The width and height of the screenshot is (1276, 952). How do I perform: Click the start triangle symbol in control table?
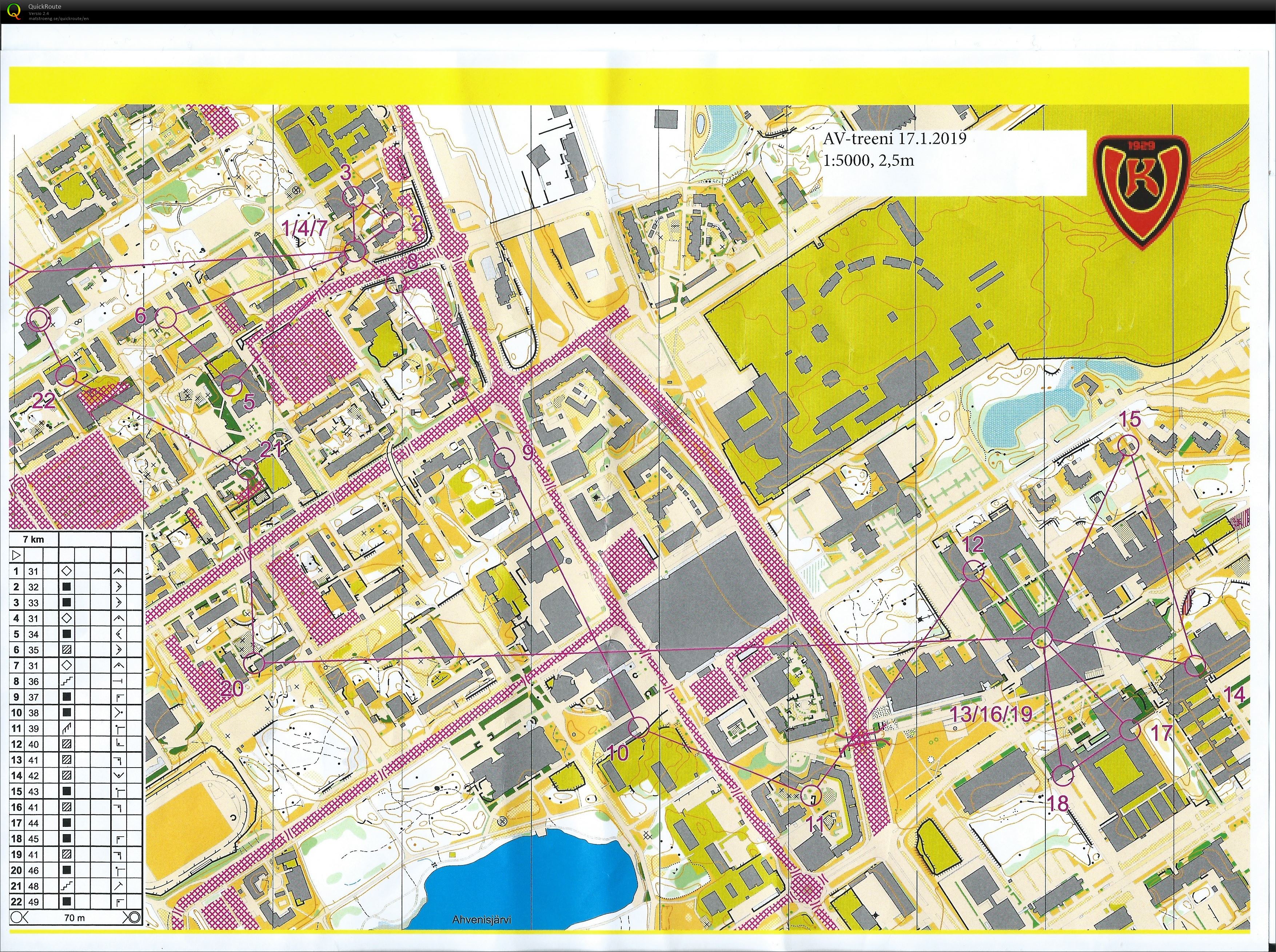[x=17, y=555]
